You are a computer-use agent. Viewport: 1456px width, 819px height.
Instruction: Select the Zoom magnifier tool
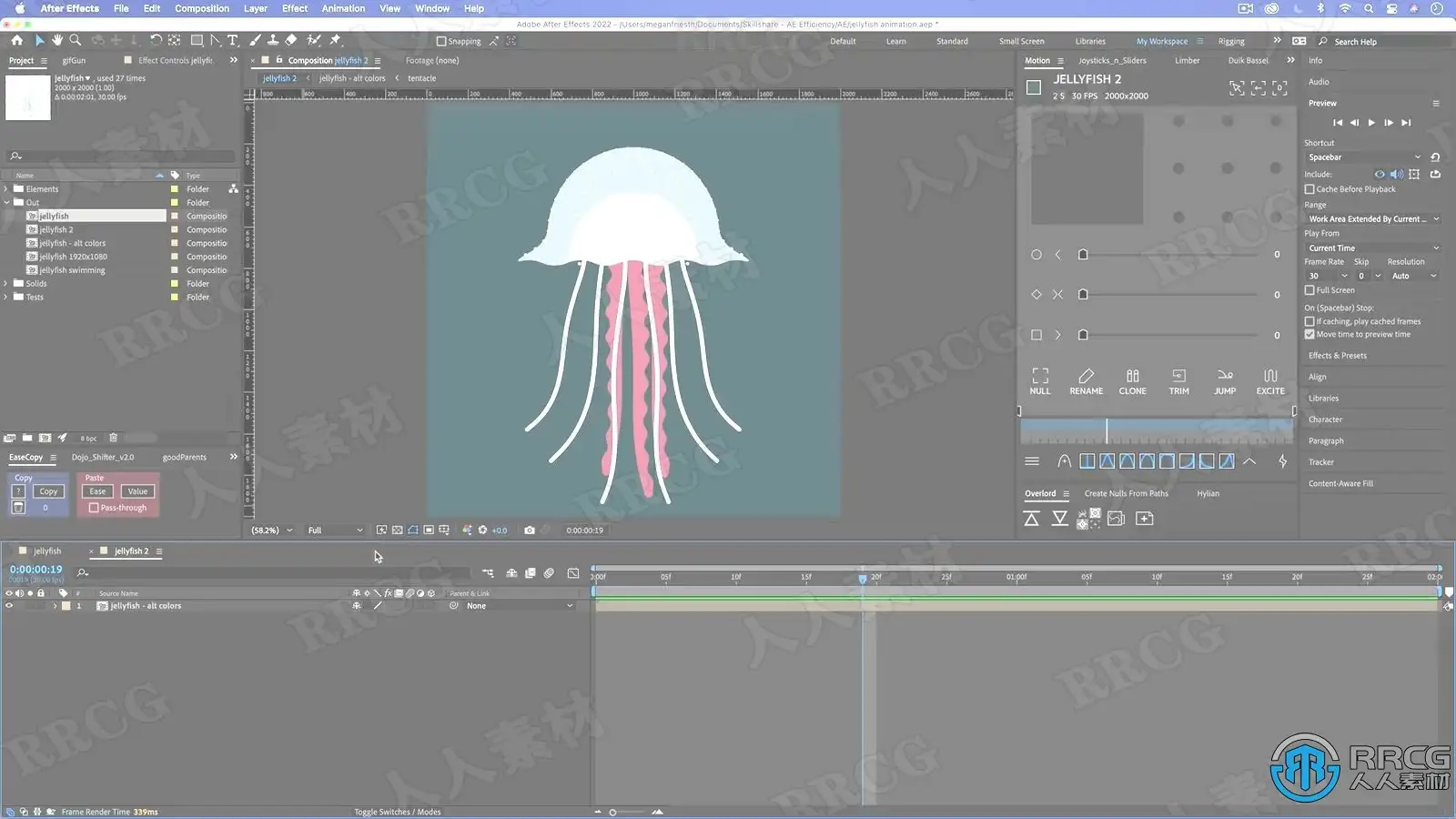click(x=76, y=40)
